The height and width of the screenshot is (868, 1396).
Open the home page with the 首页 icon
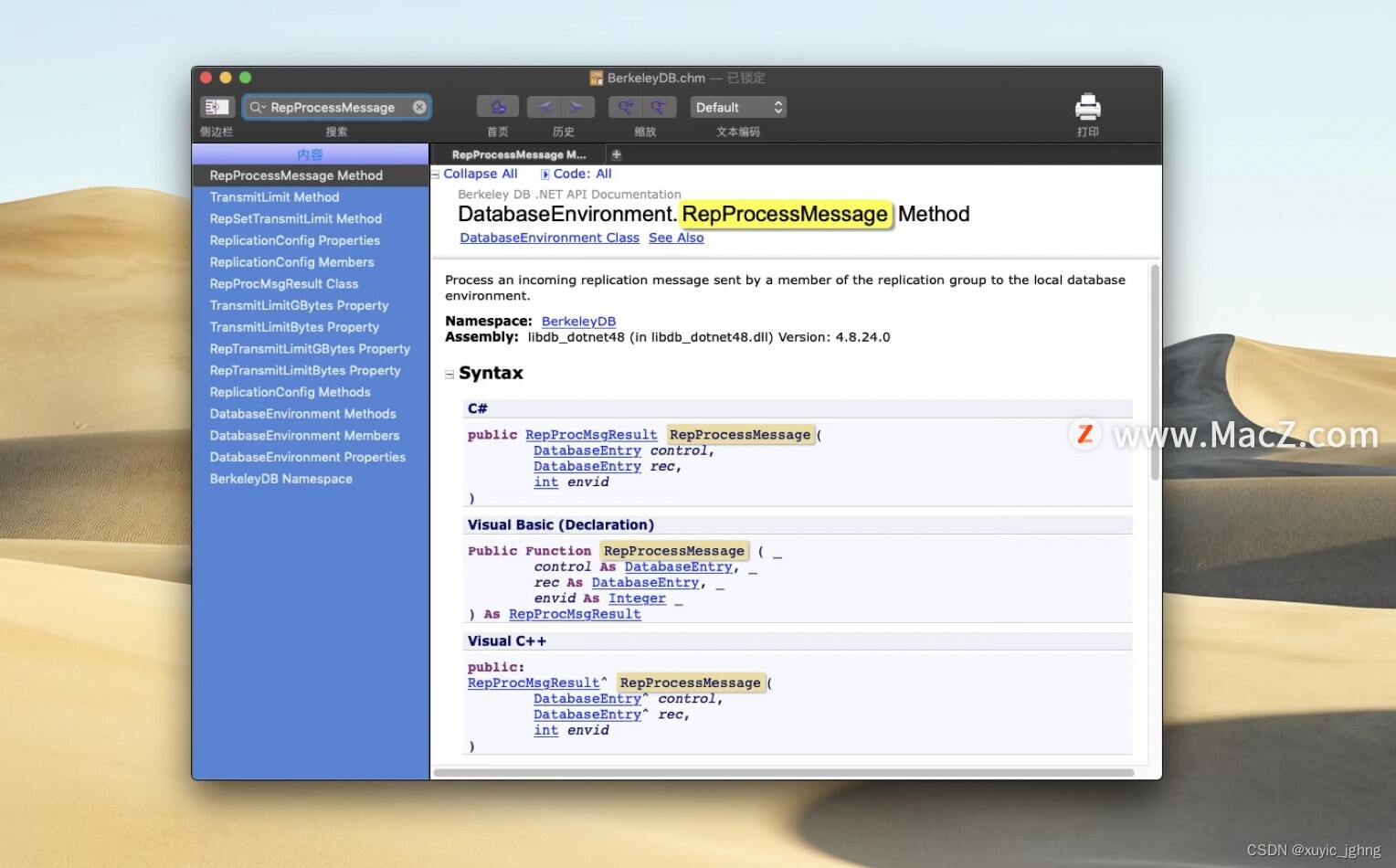pyautogui.click(x=497, y=106)
